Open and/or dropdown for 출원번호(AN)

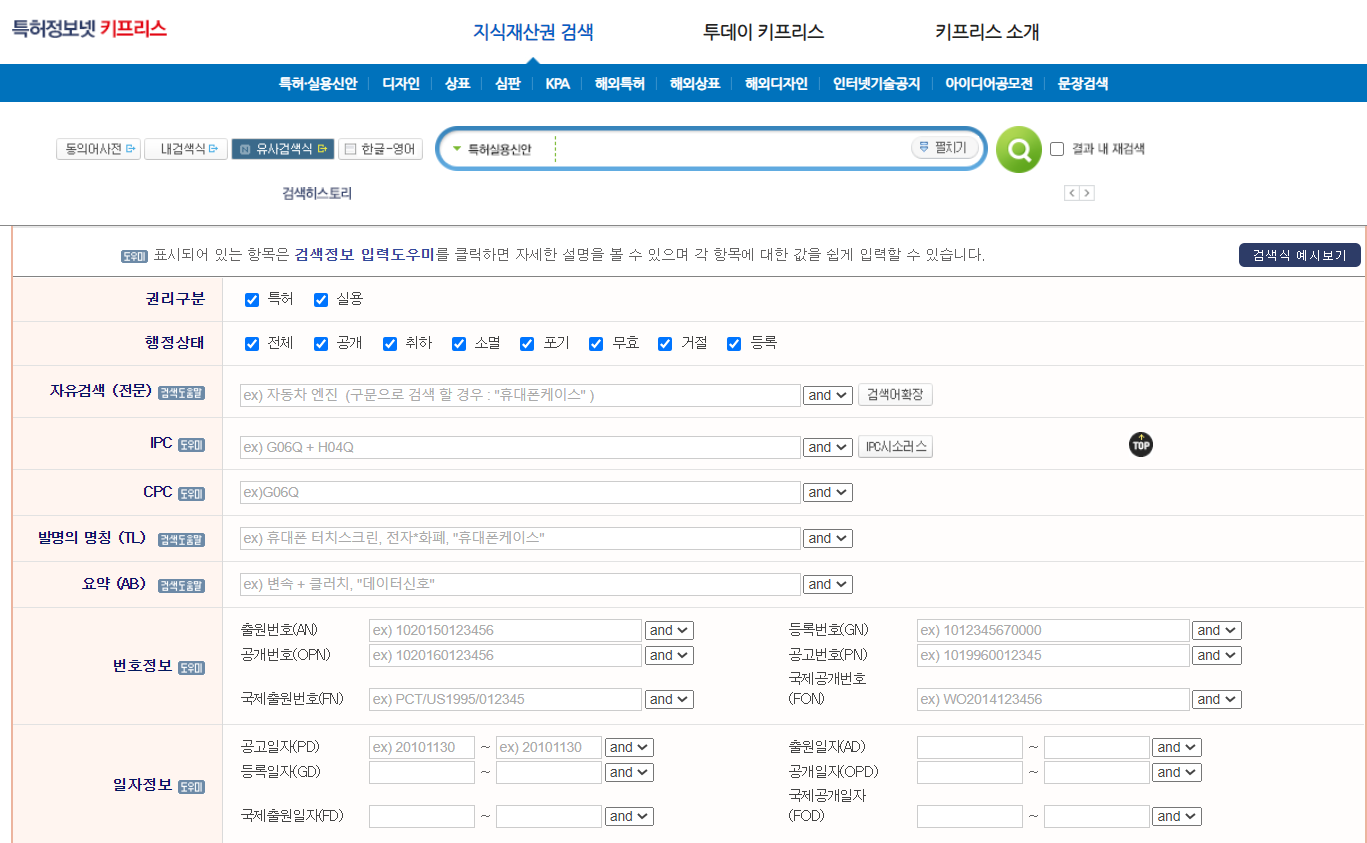[669, 631]
